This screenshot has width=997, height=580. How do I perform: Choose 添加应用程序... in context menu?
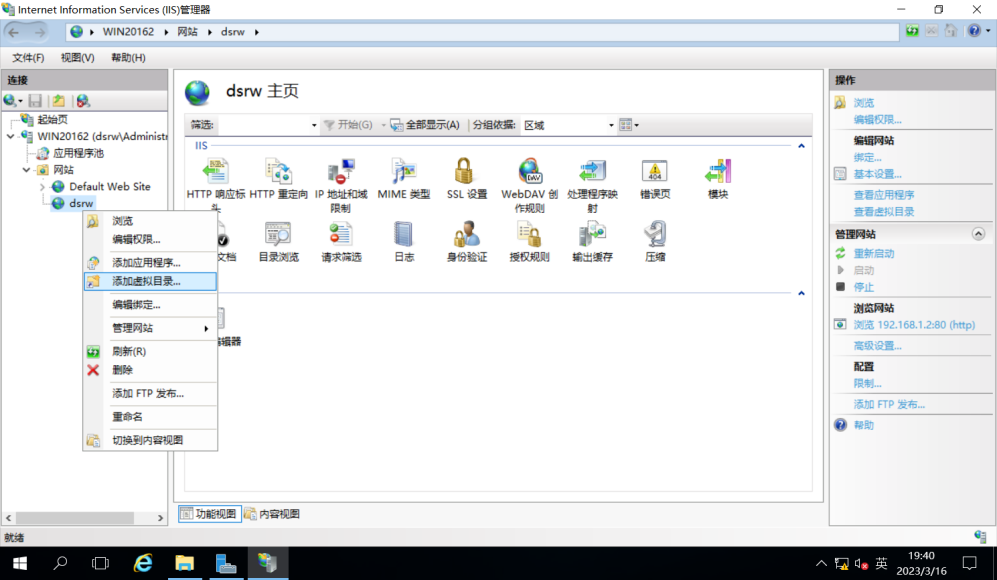point(150,262)
